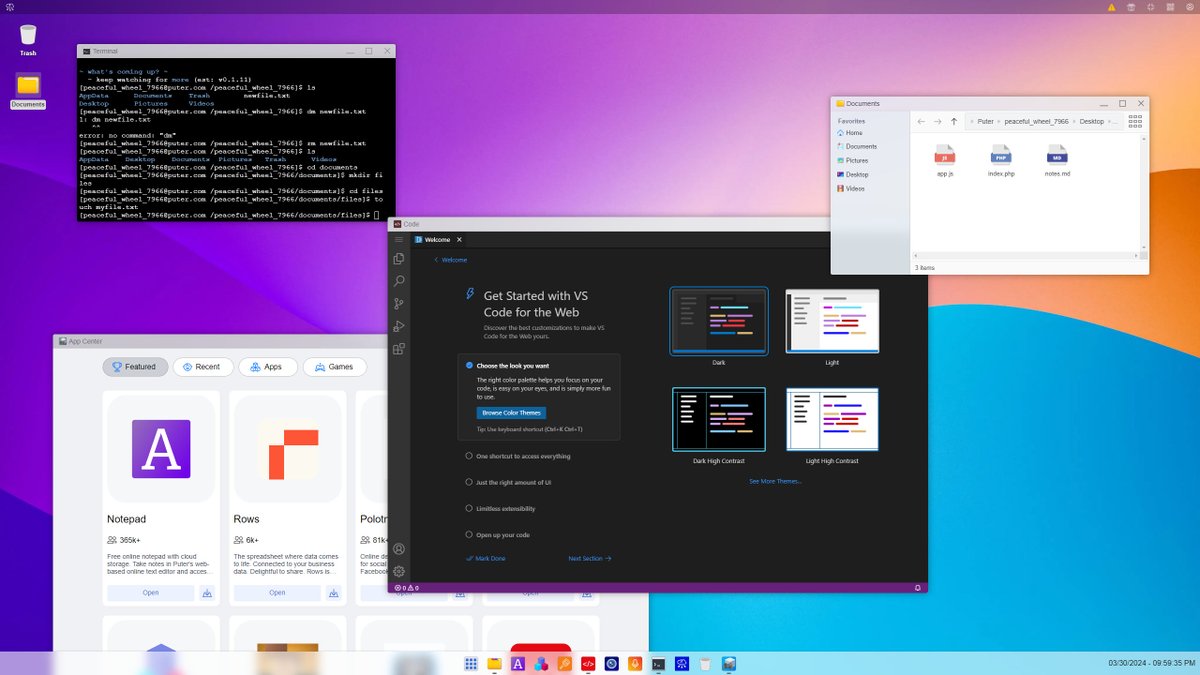Close the Welcome tab in VS Code
Image resolution: width=1200 pixels, height=675 pixels.
click(459, 240)
